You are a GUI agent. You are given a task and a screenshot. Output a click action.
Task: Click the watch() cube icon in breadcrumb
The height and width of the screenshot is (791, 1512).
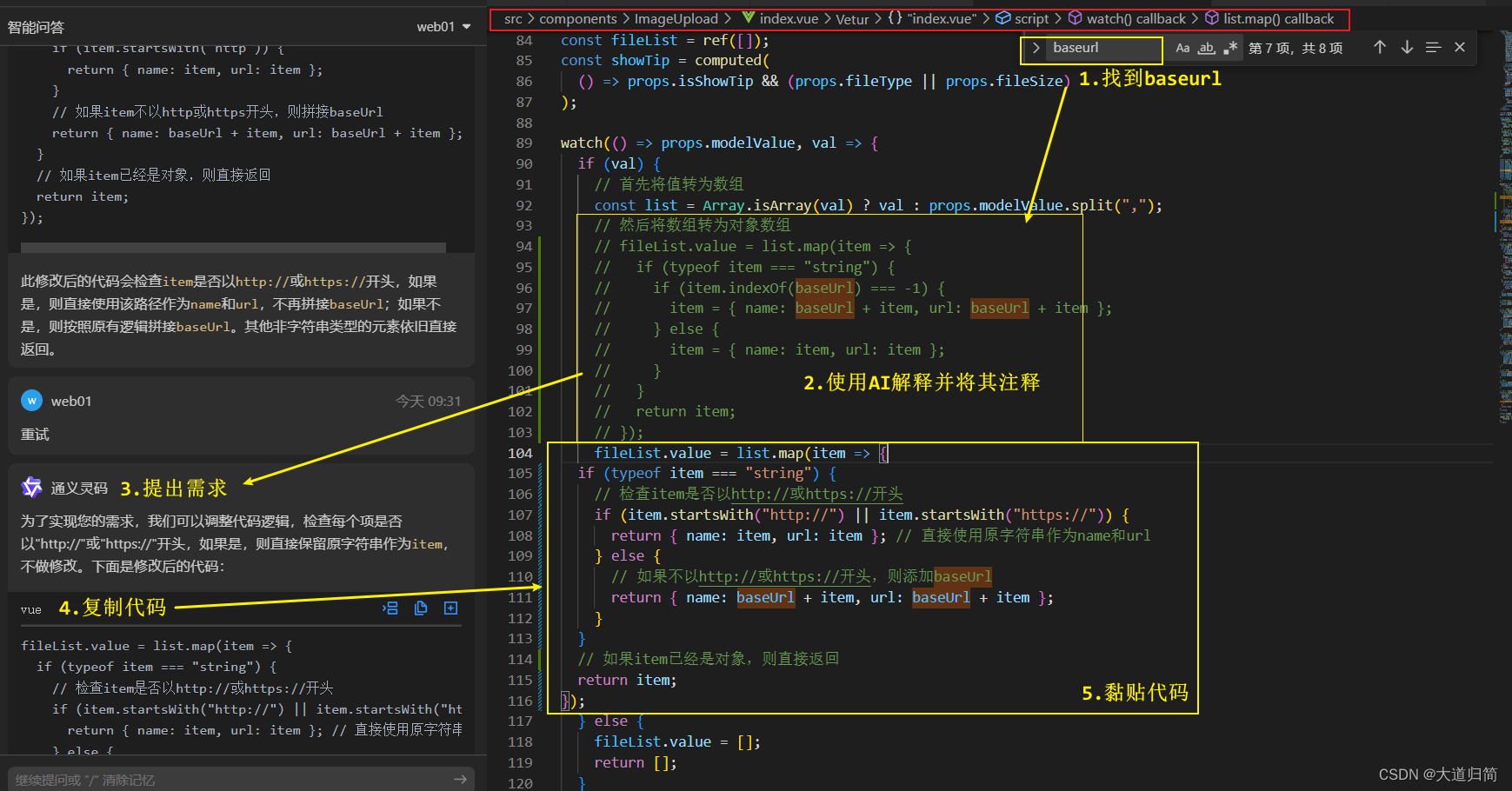[1076, 18]
